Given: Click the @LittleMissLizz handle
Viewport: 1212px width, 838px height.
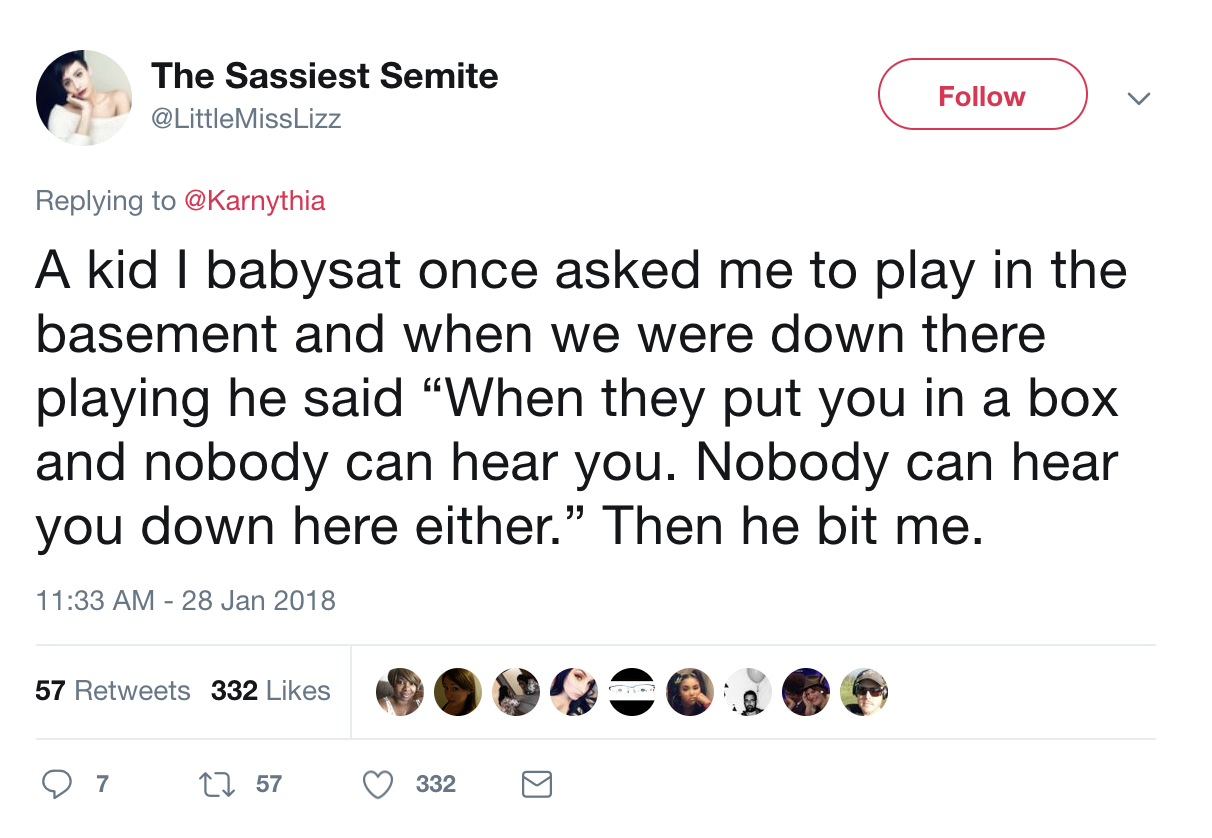Looking at the screenshot, I should pyautogui.click(x=246, y=119).
